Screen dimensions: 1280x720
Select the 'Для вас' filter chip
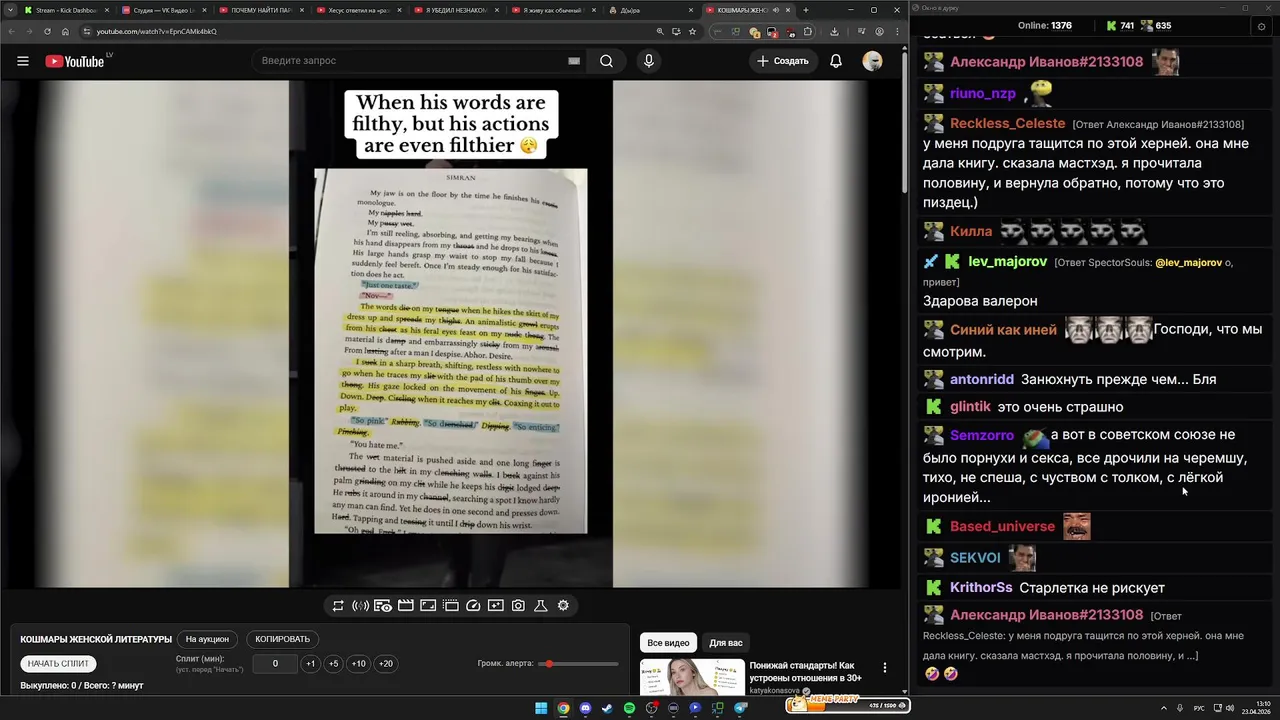(x=726, y=643)
